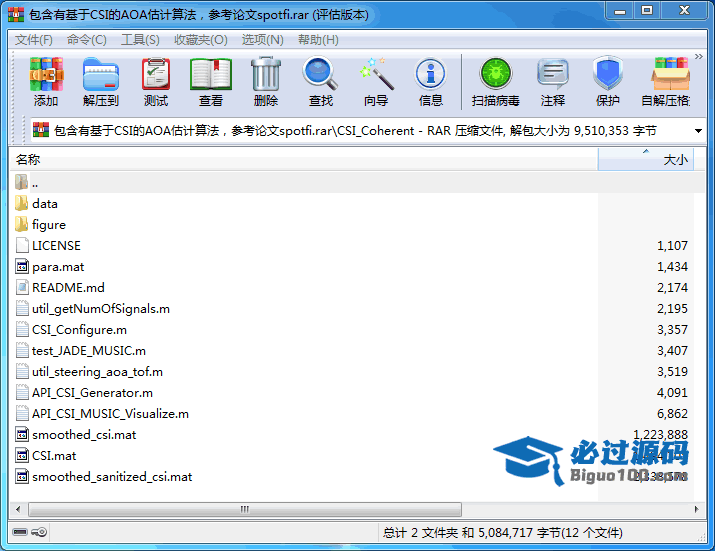Open the 收藏夹(O) menu
The height and width of the screenshot is (551, 715).
point(201,40)
